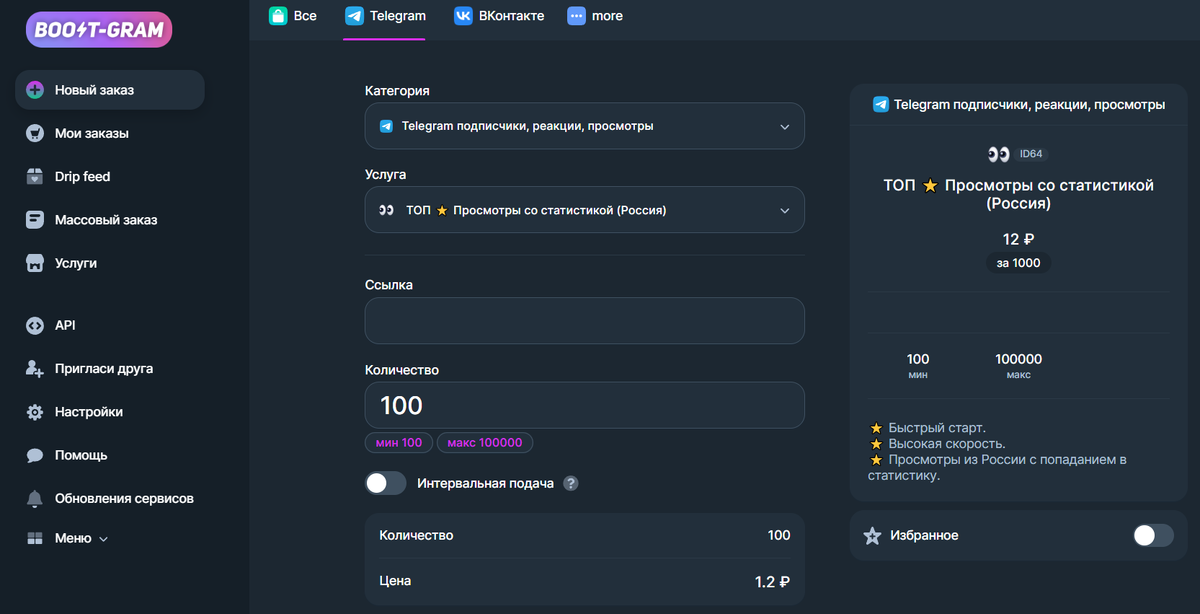Toggle the Избранное favorite switch
This screenshot has height=614, width=1200.
[x=1153, y=535]
